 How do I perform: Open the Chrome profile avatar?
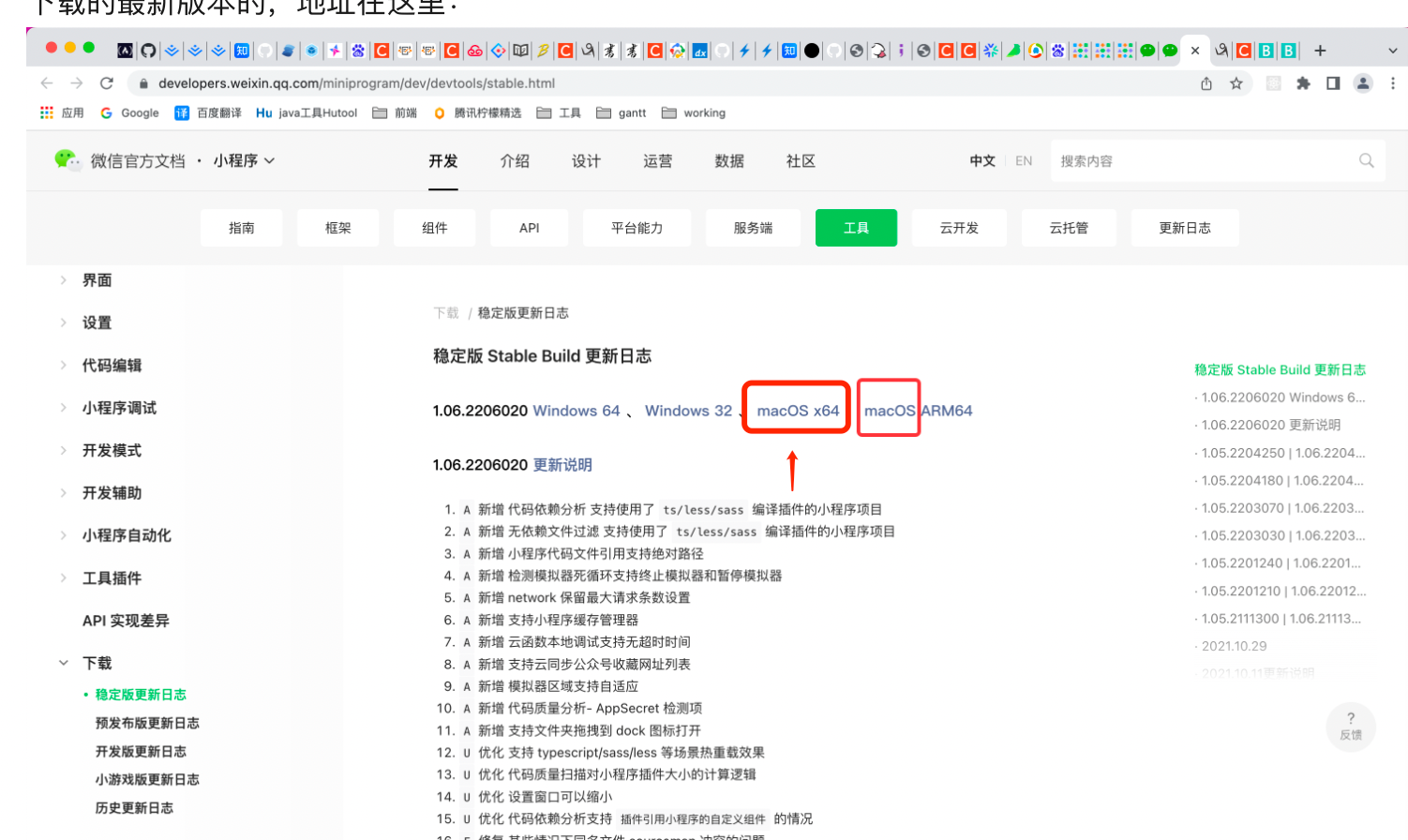click(1363, 83)
